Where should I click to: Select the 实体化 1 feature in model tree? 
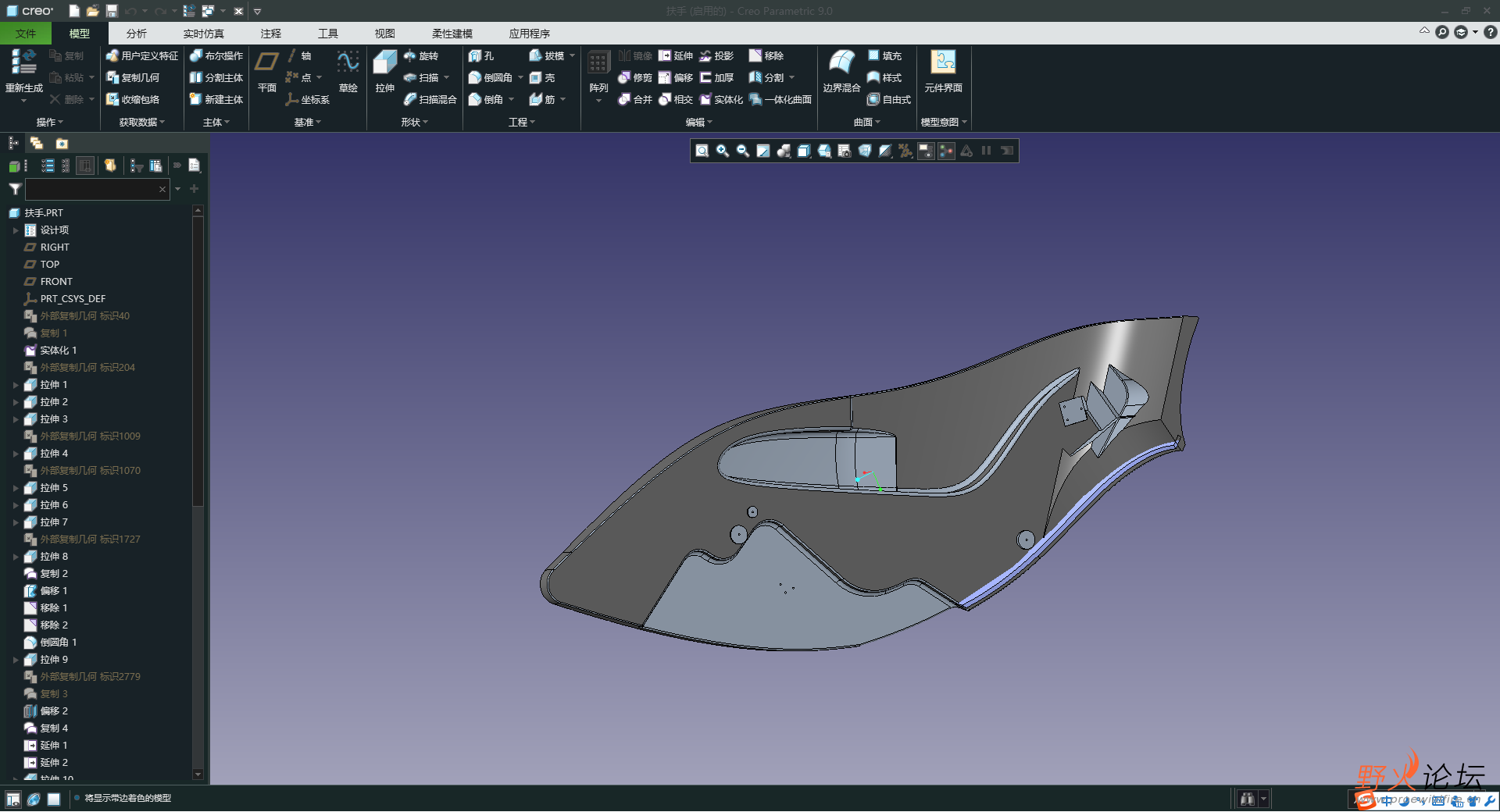(x=51, y=351)
